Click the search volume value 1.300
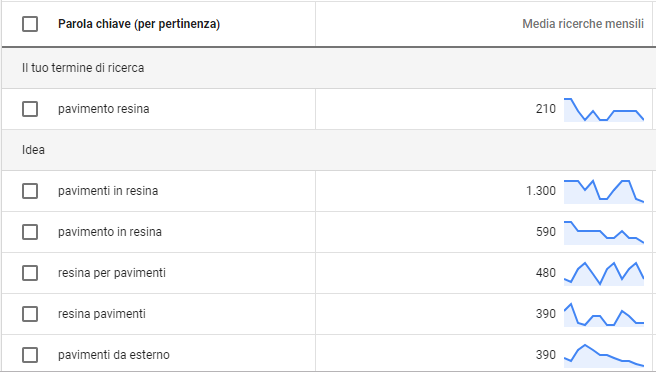This screenshot has height=372, width=656. (x=541, y=191)
